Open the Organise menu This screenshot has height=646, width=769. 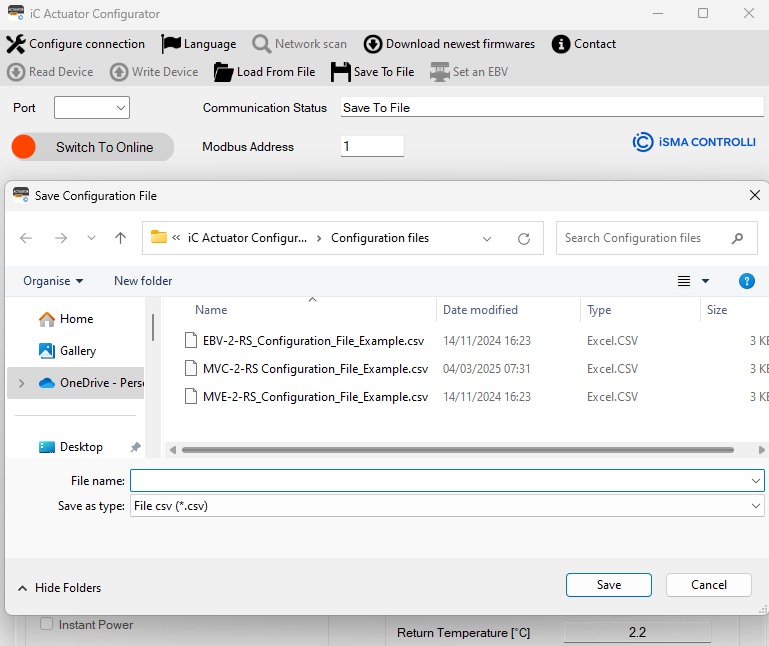53,281
